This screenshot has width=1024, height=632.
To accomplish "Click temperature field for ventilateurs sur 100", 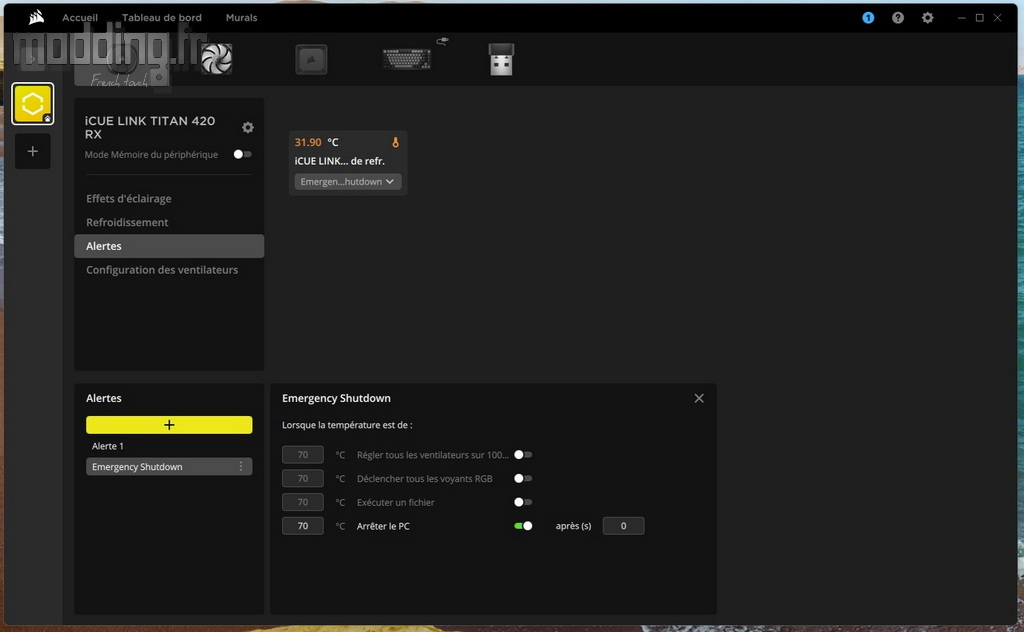I will point(302,454).
